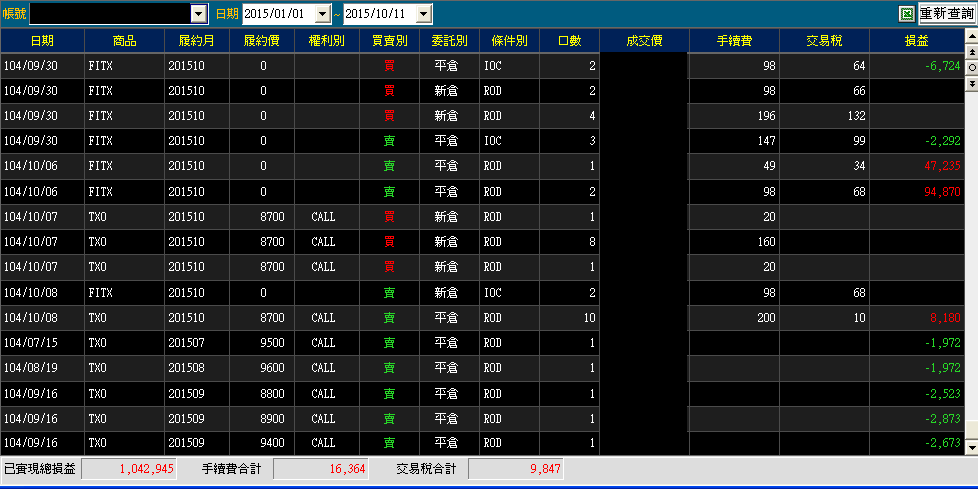The width and height of the screenshot is (978, 489).
Task: Click the start date field 2015/01/01
Action: [279, 13]
